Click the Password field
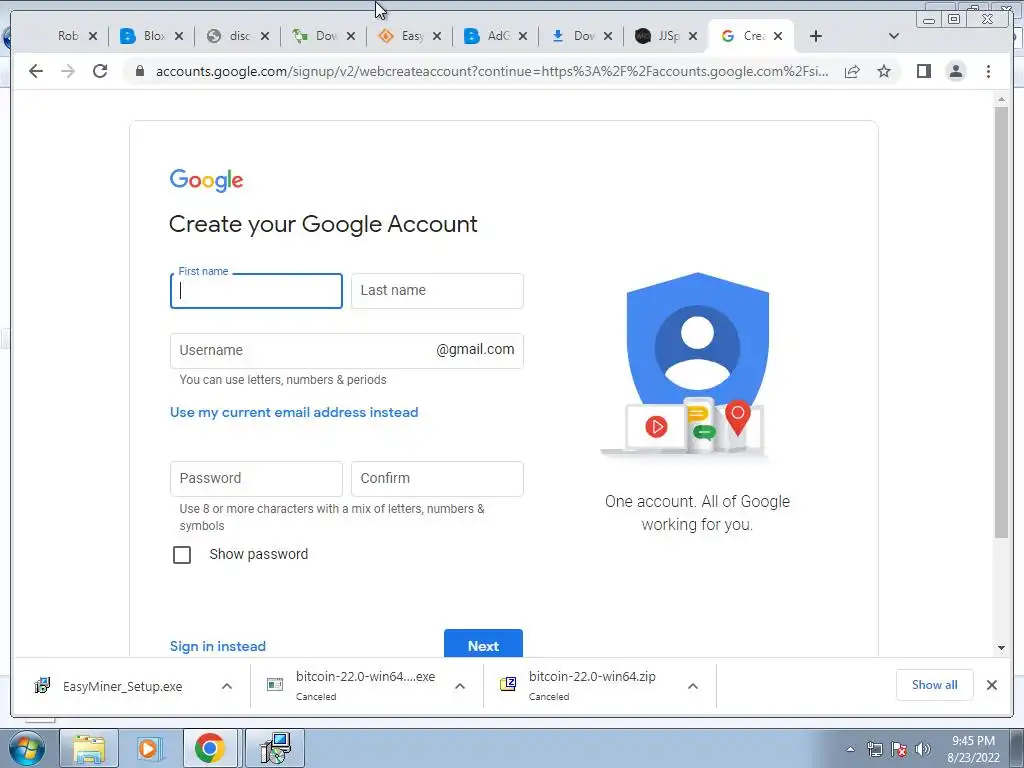 (x=256, y=479)
